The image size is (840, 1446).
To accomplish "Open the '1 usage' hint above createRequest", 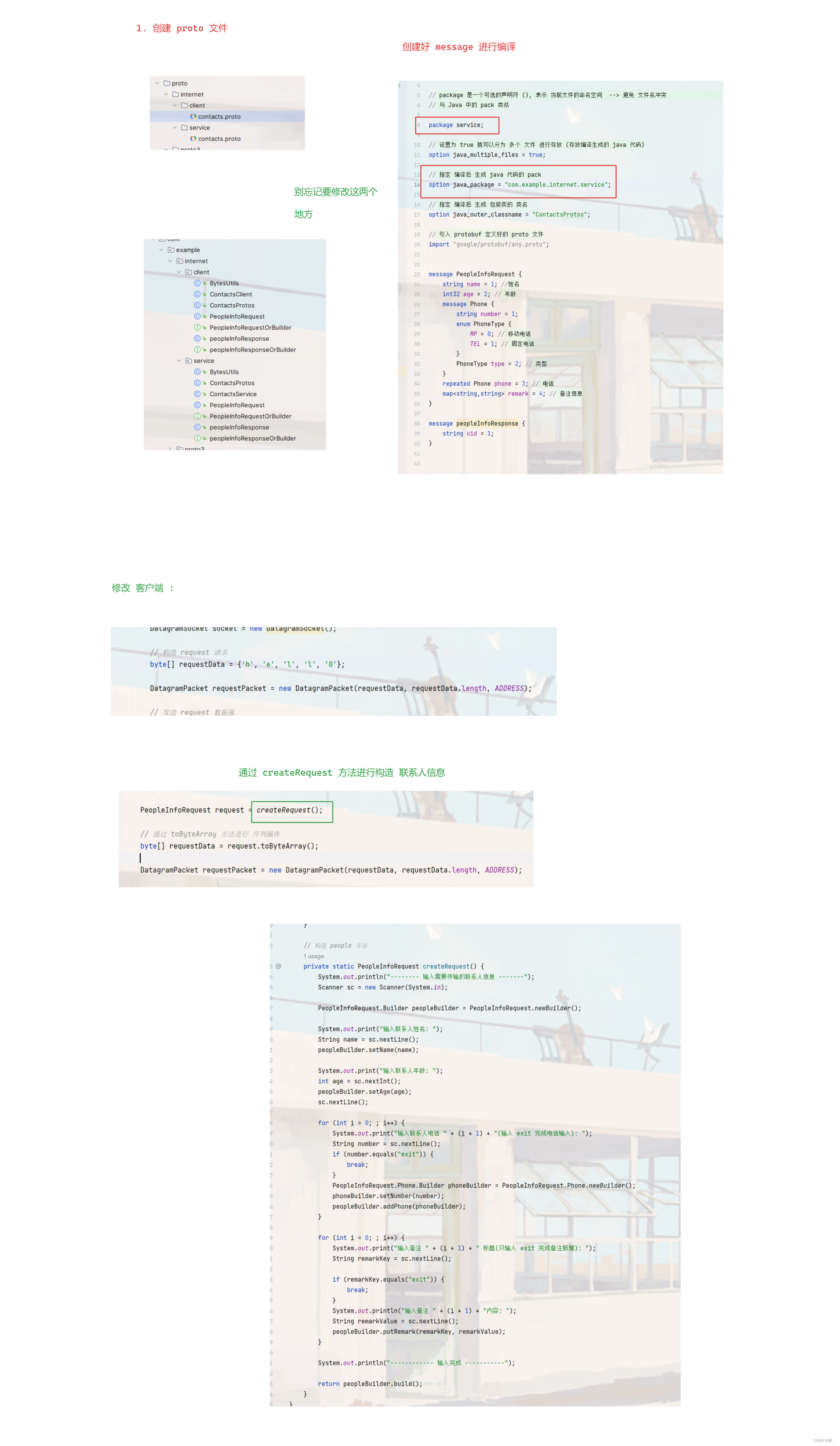I will 313,956.
